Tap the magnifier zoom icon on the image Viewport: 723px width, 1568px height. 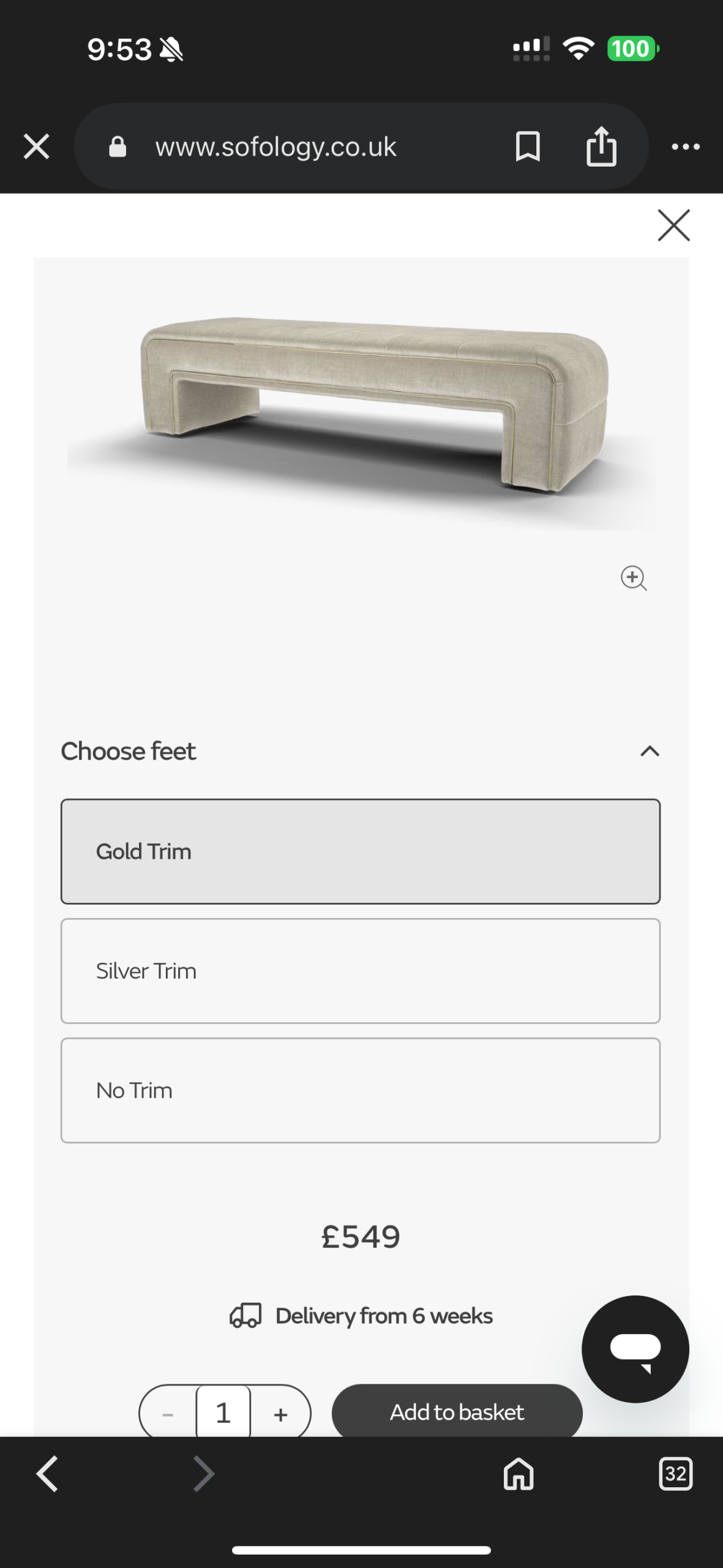click(634, 578)
